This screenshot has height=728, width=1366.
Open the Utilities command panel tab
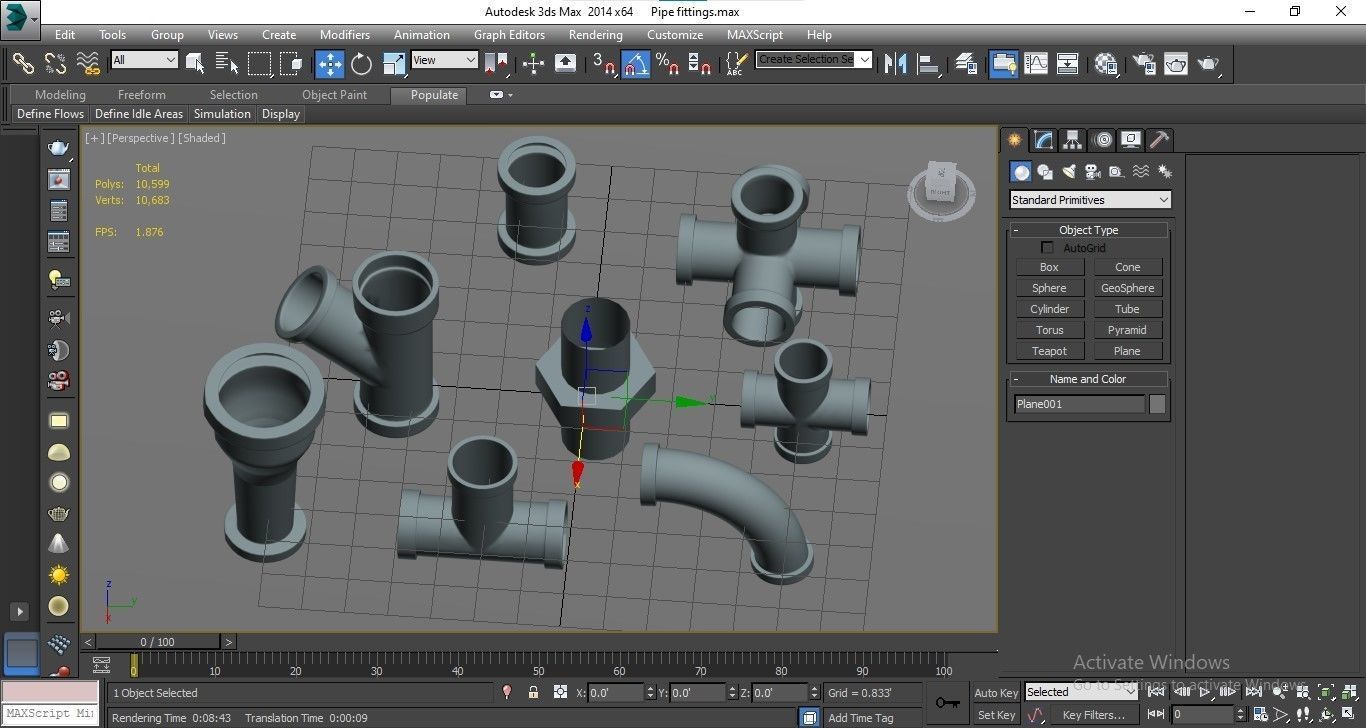[x=1159, y=140]
